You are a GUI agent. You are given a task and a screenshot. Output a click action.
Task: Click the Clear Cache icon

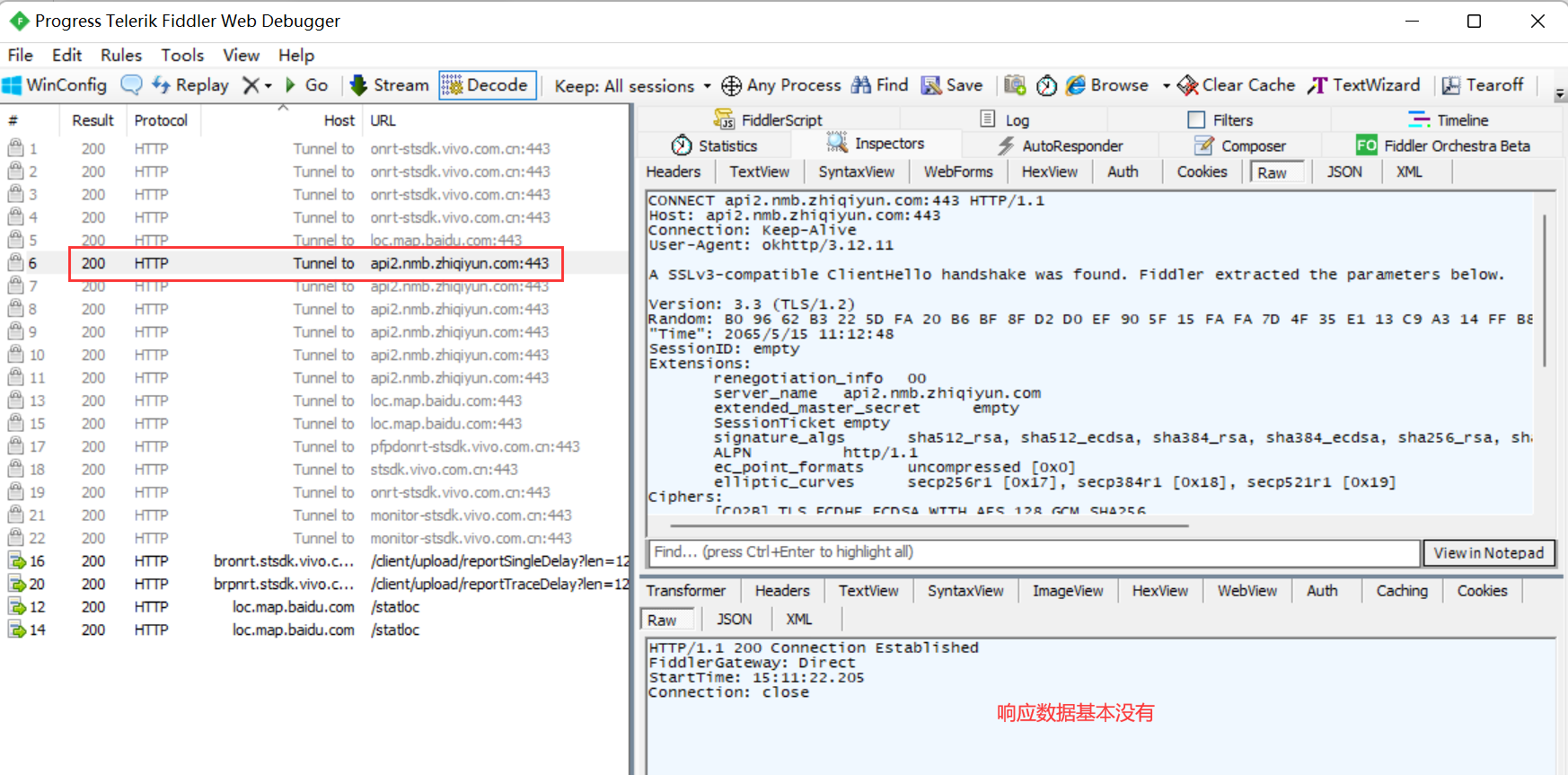pos(1237,85)
